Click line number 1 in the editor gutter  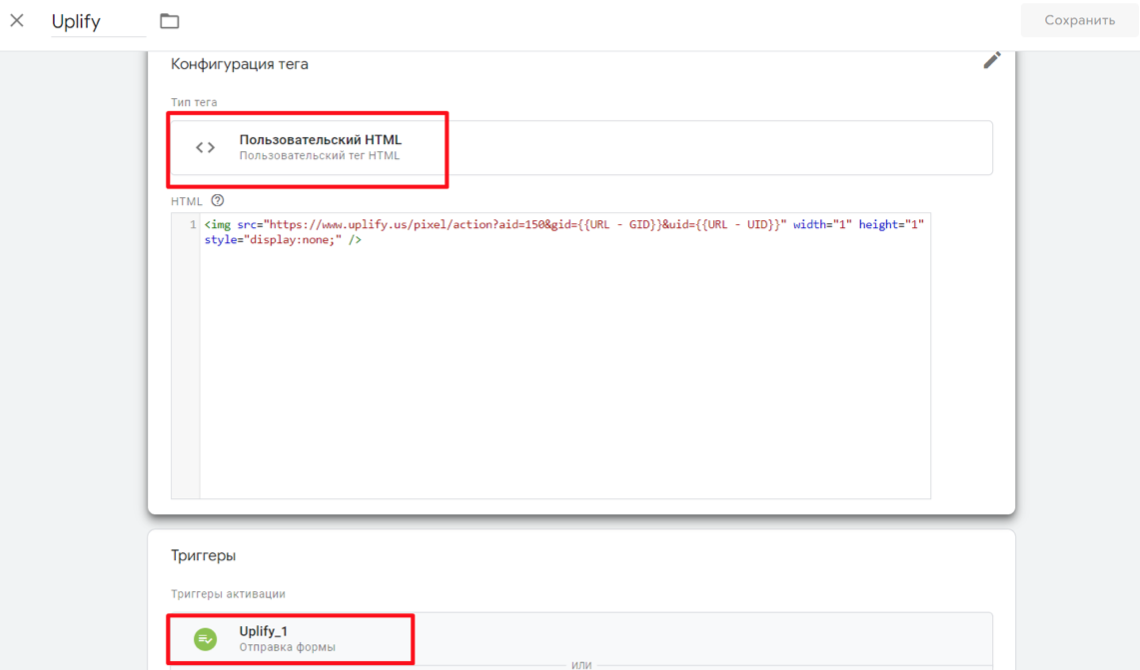[193, 225]
